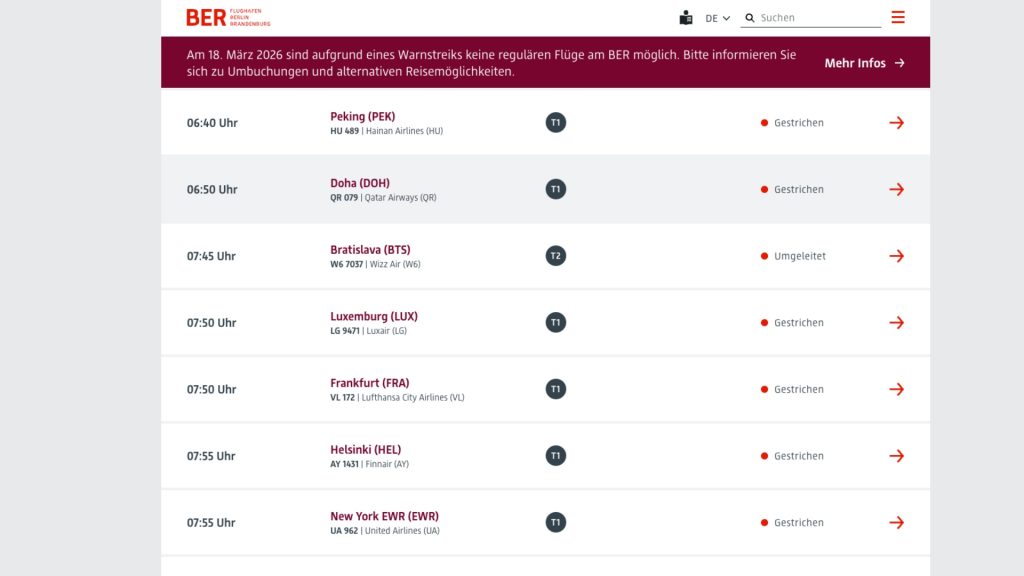Open details arrow for Peking flight

click(x=896, y=123)
